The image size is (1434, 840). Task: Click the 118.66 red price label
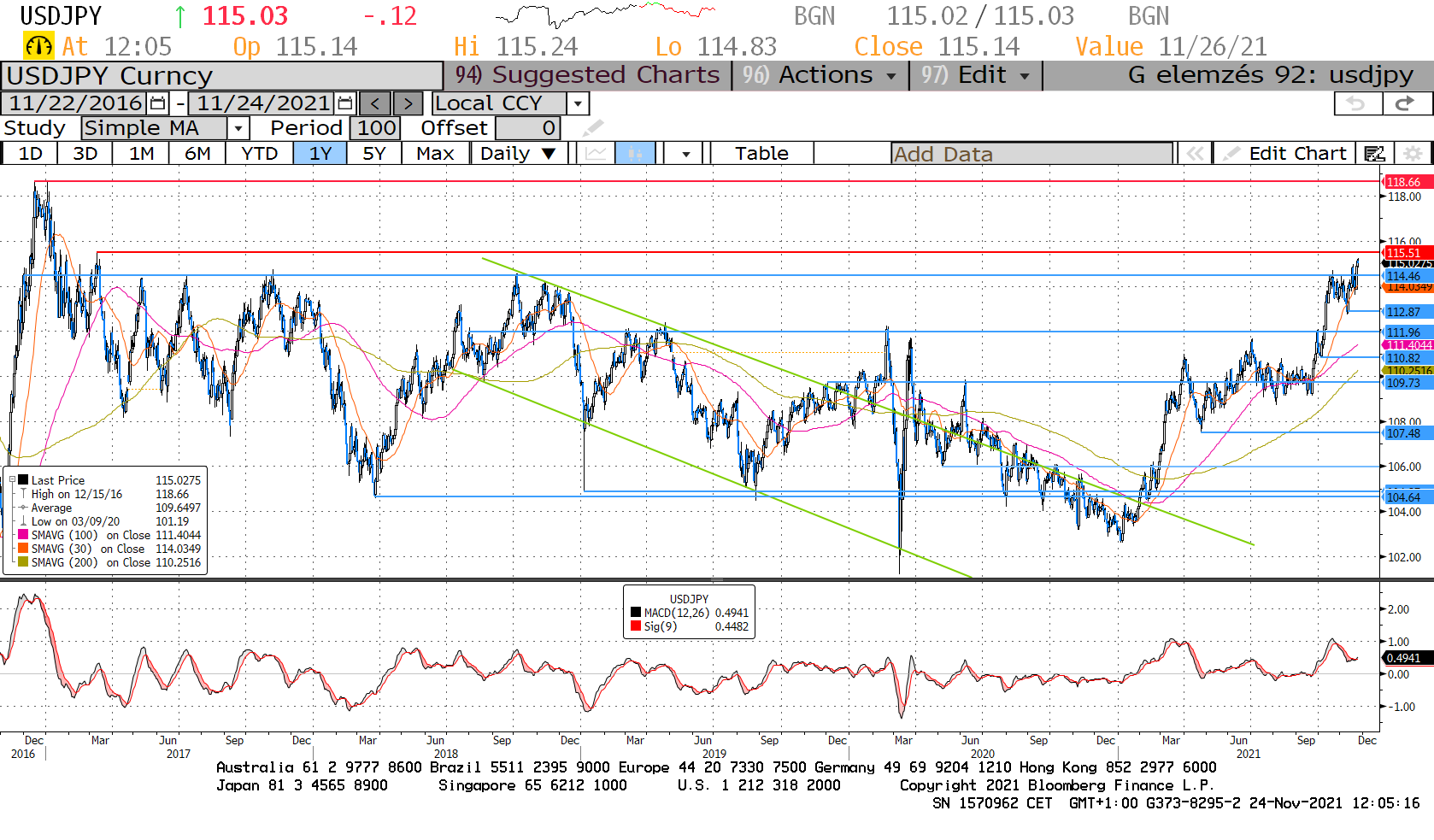(x=1406, y=182)
